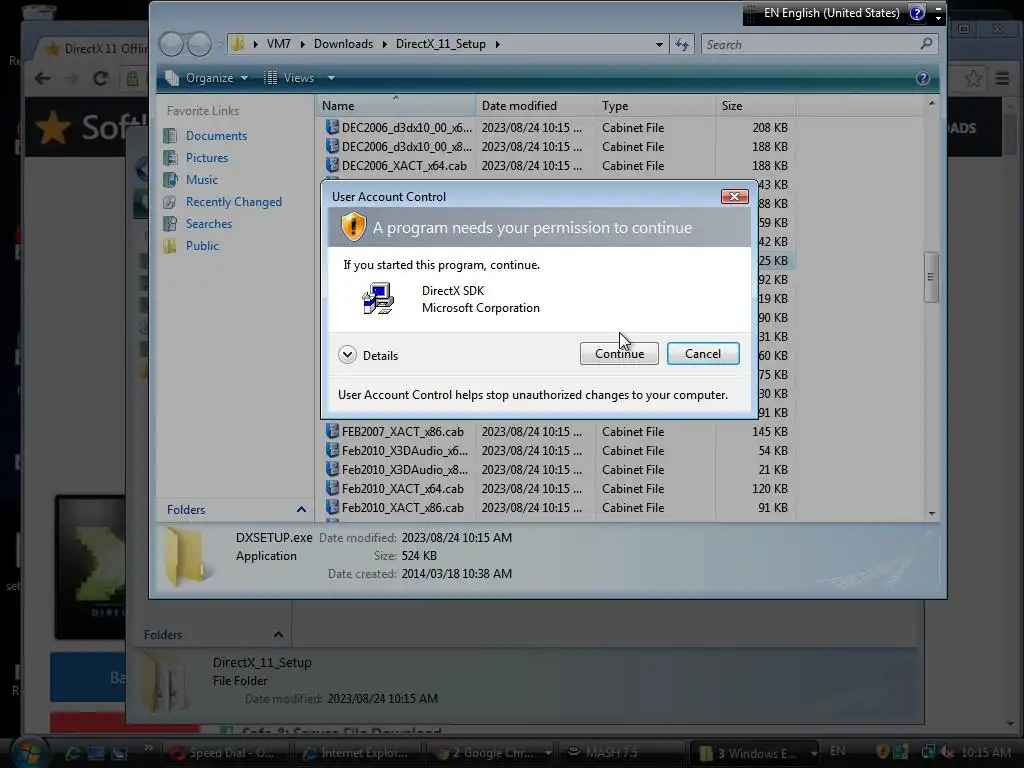The width and height of the screenshot is (1024, 768).
Task: Click the Windows Start orb
Action: (28, 752)
